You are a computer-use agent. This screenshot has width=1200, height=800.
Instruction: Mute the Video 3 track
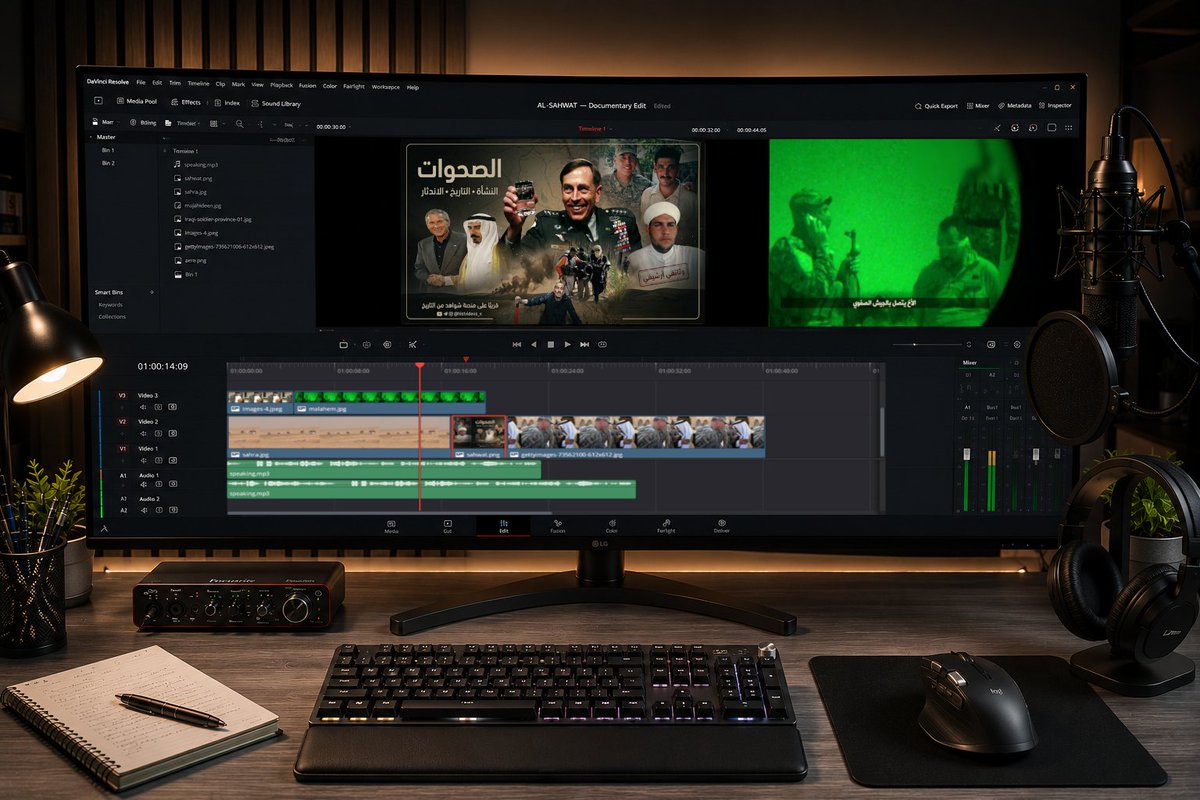click(x=143, y=407)
